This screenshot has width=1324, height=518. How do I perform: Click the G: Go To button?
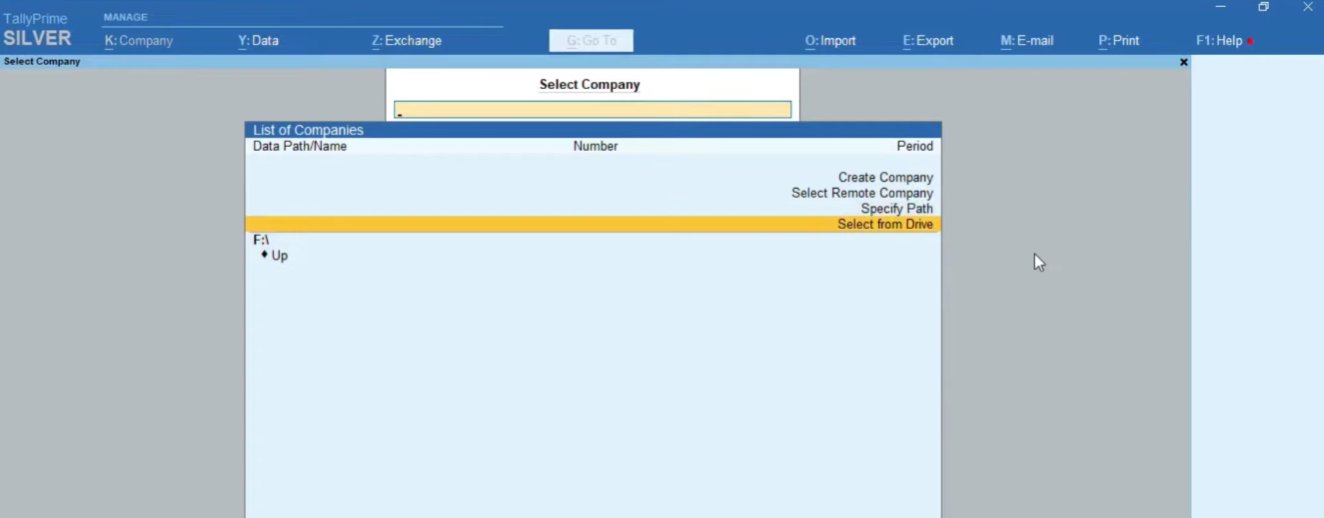[x=591, y=41]
